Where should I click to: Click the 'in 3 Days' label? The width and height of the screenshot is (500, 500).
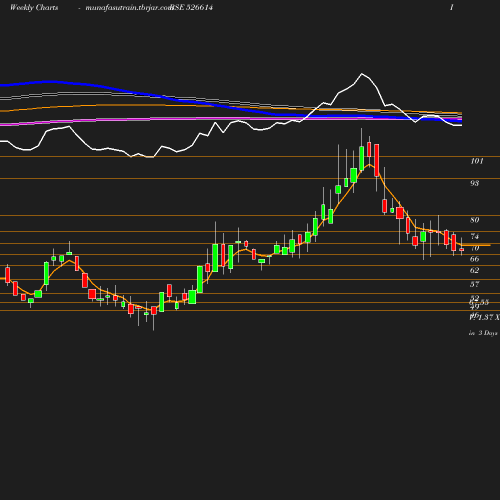(x=483, y=333)
